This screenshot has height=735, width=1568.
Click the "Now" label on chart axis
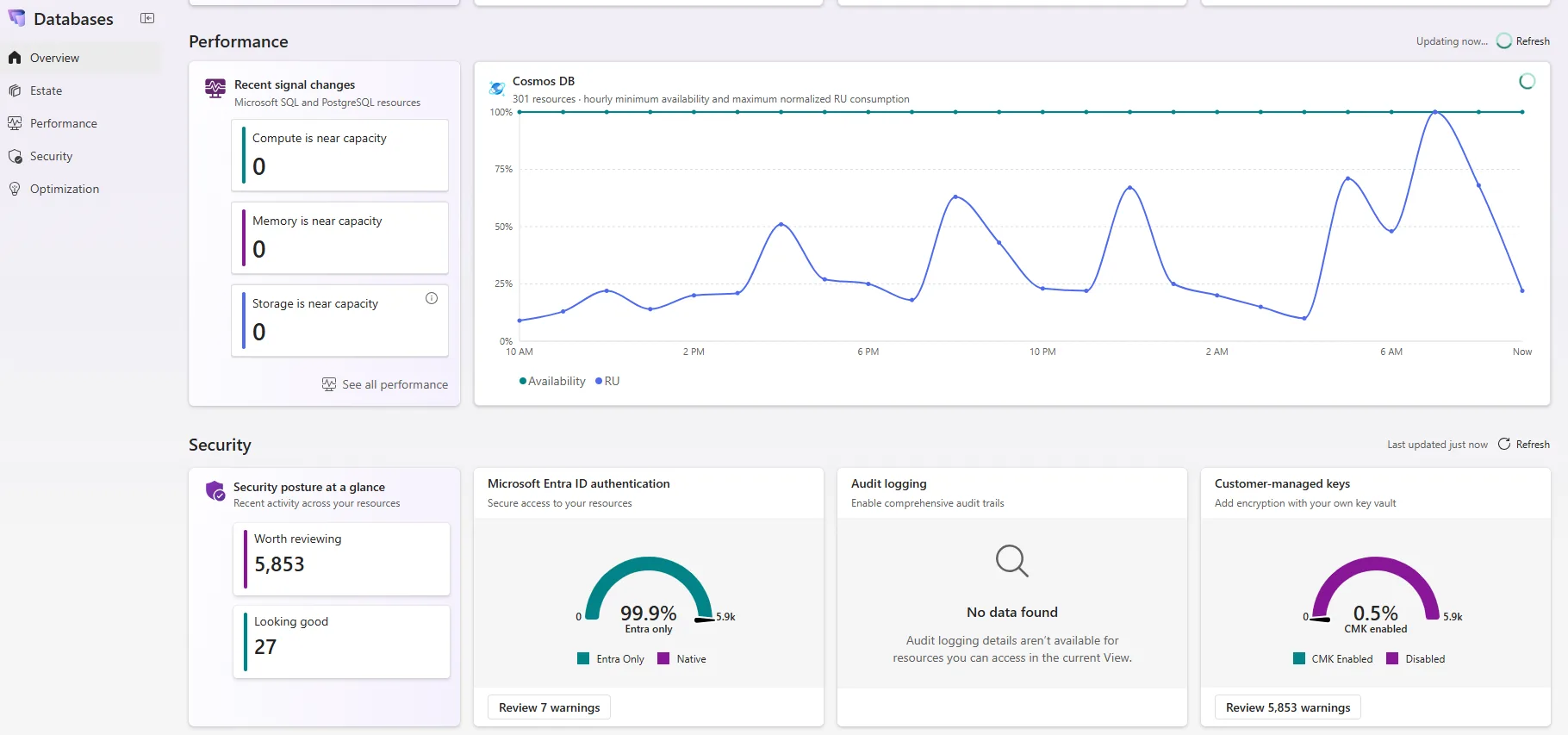point(1522,352)
